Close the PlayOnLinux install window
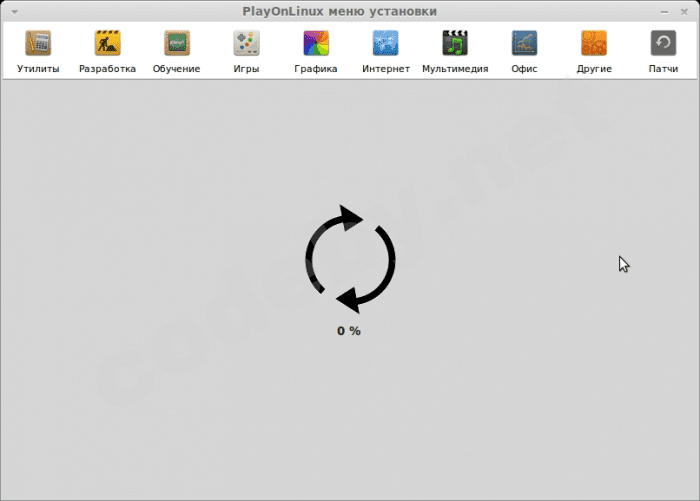700x501 pixels. coord(684,12)
